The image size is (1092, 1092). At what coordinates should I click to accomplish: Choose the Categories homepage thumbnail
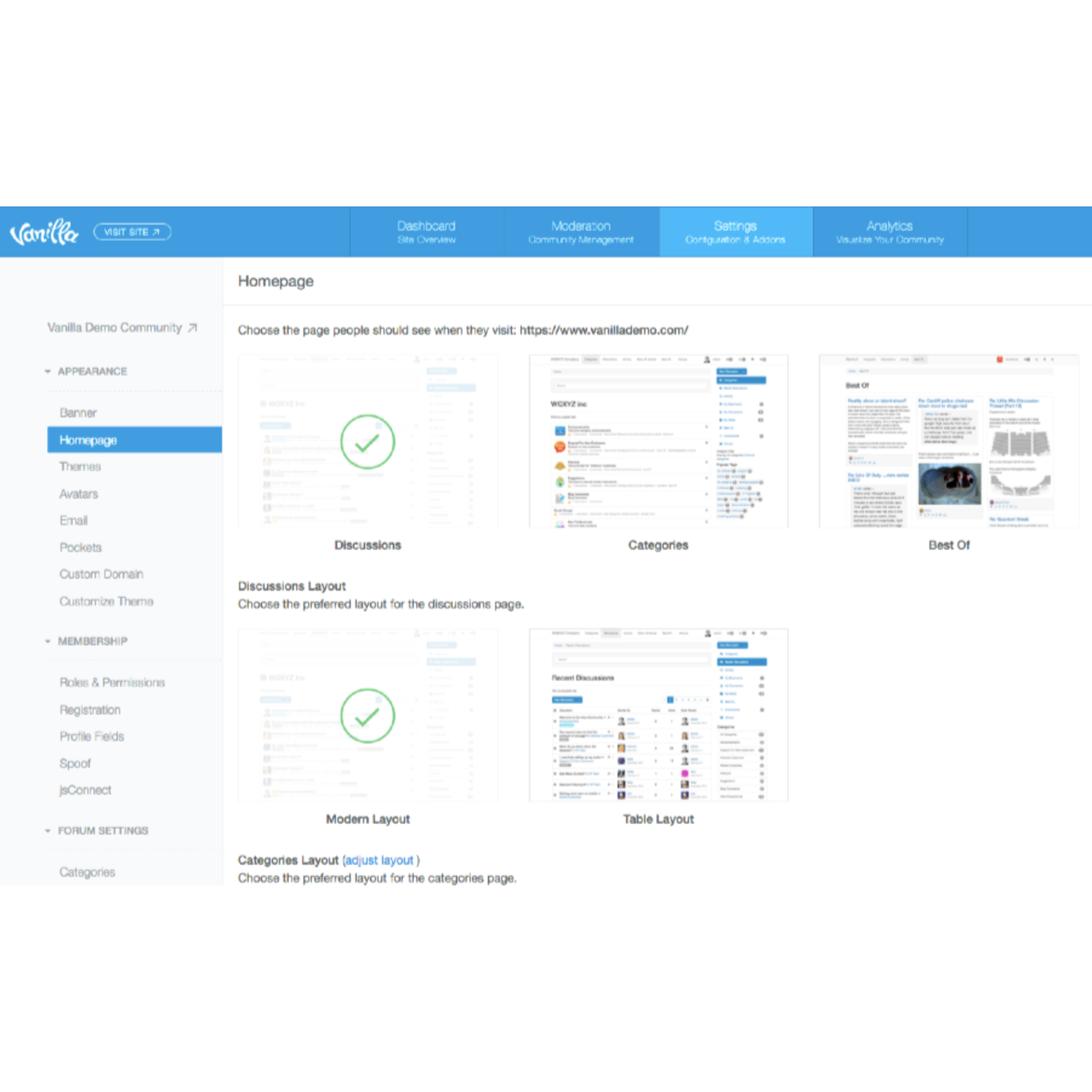tap(658, 442)
